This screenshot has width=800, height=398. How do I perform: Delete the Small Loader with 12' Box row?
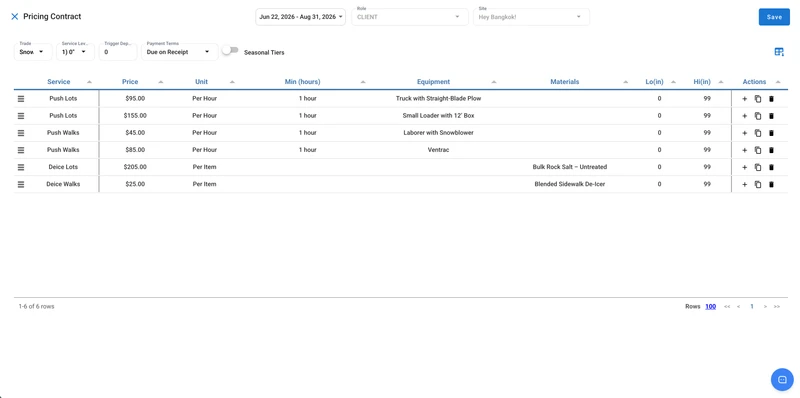(x=771, y=116)
